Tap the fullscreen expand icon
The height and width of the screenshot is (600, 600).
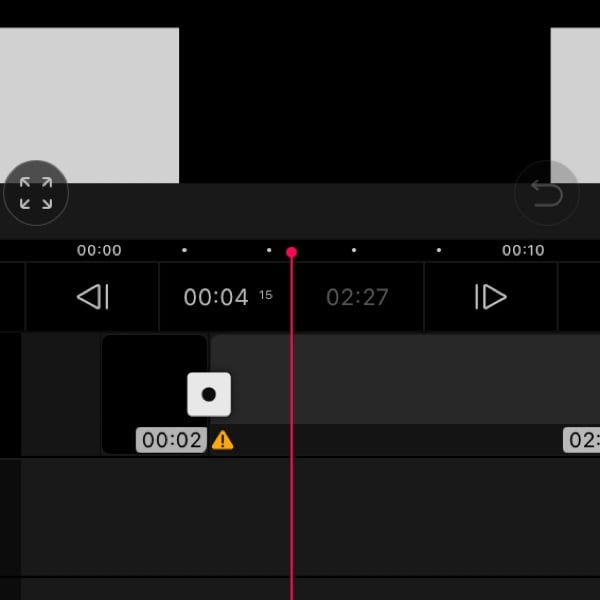point(36,193)
